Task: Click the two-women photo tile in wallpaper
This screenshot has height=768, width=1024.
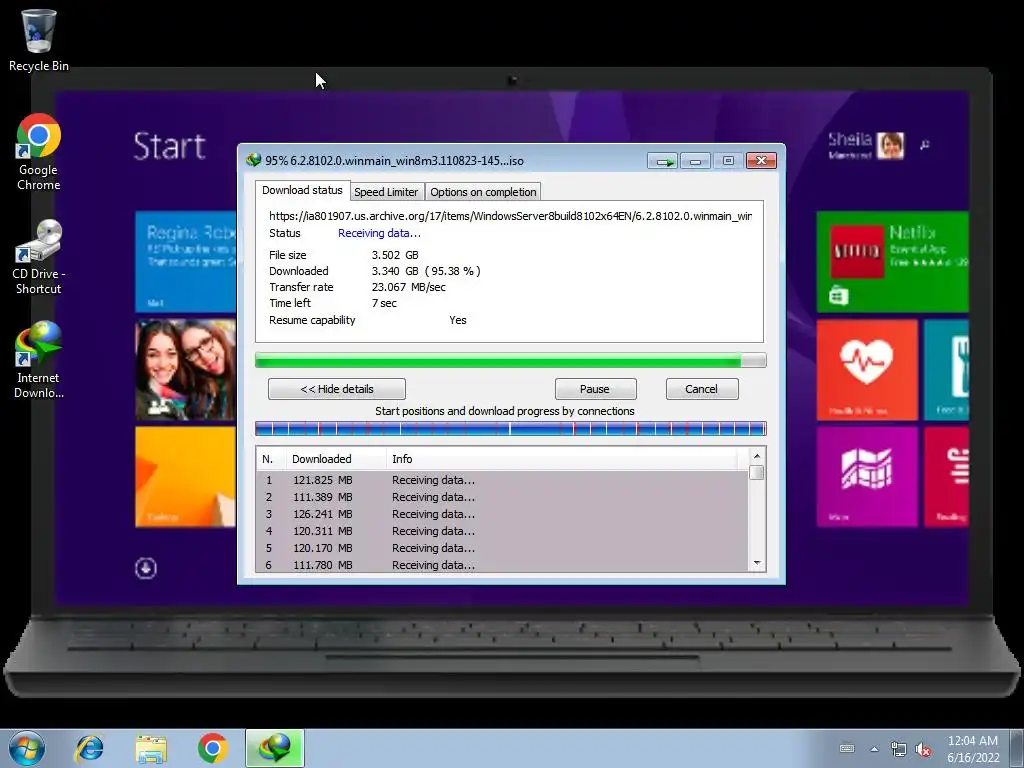Action: click(186, 370)
